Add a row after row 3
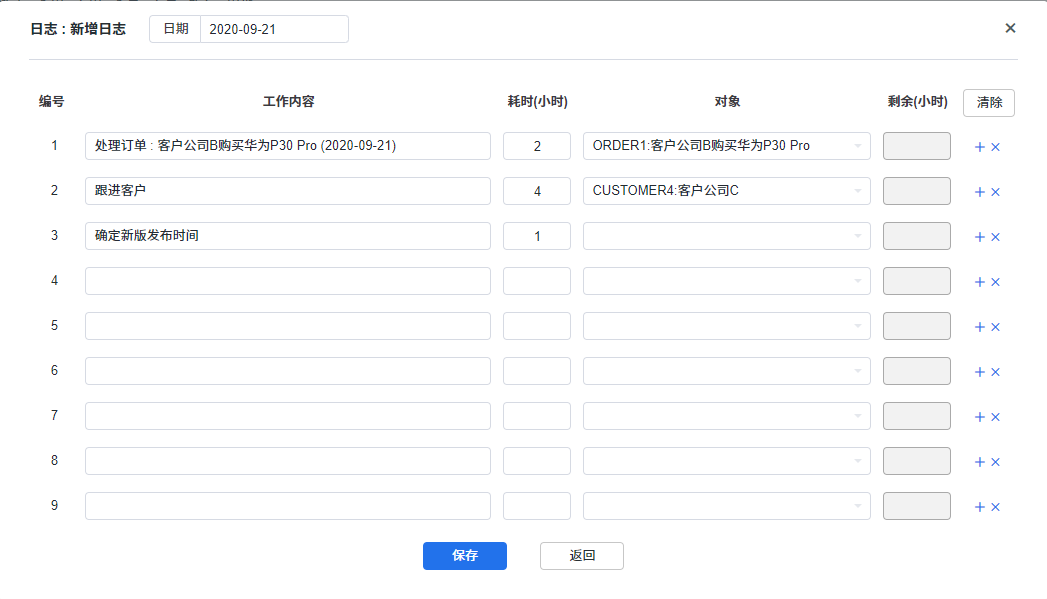The height and width of the screenshot is (599, 1047). point(980,237)
